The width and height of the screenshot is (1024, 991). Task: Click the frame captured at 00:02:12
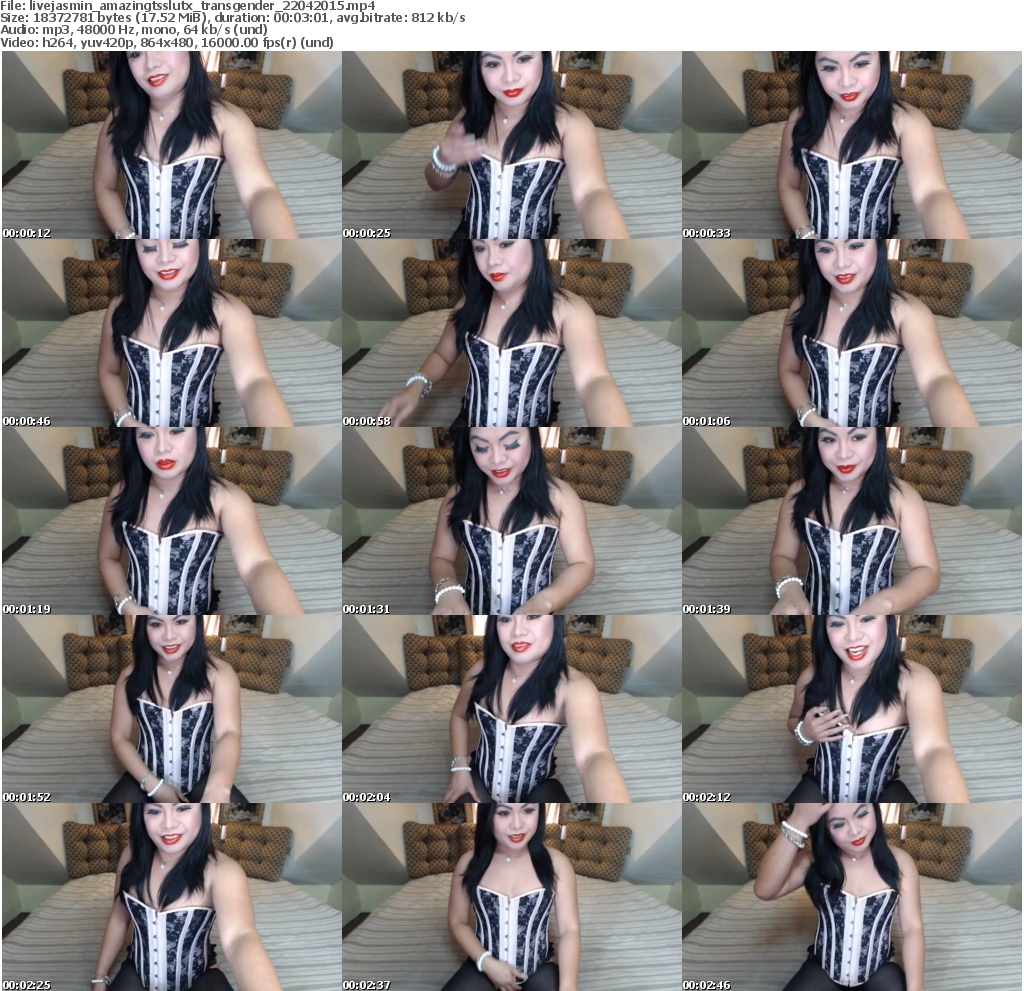(x=852, y=709)
